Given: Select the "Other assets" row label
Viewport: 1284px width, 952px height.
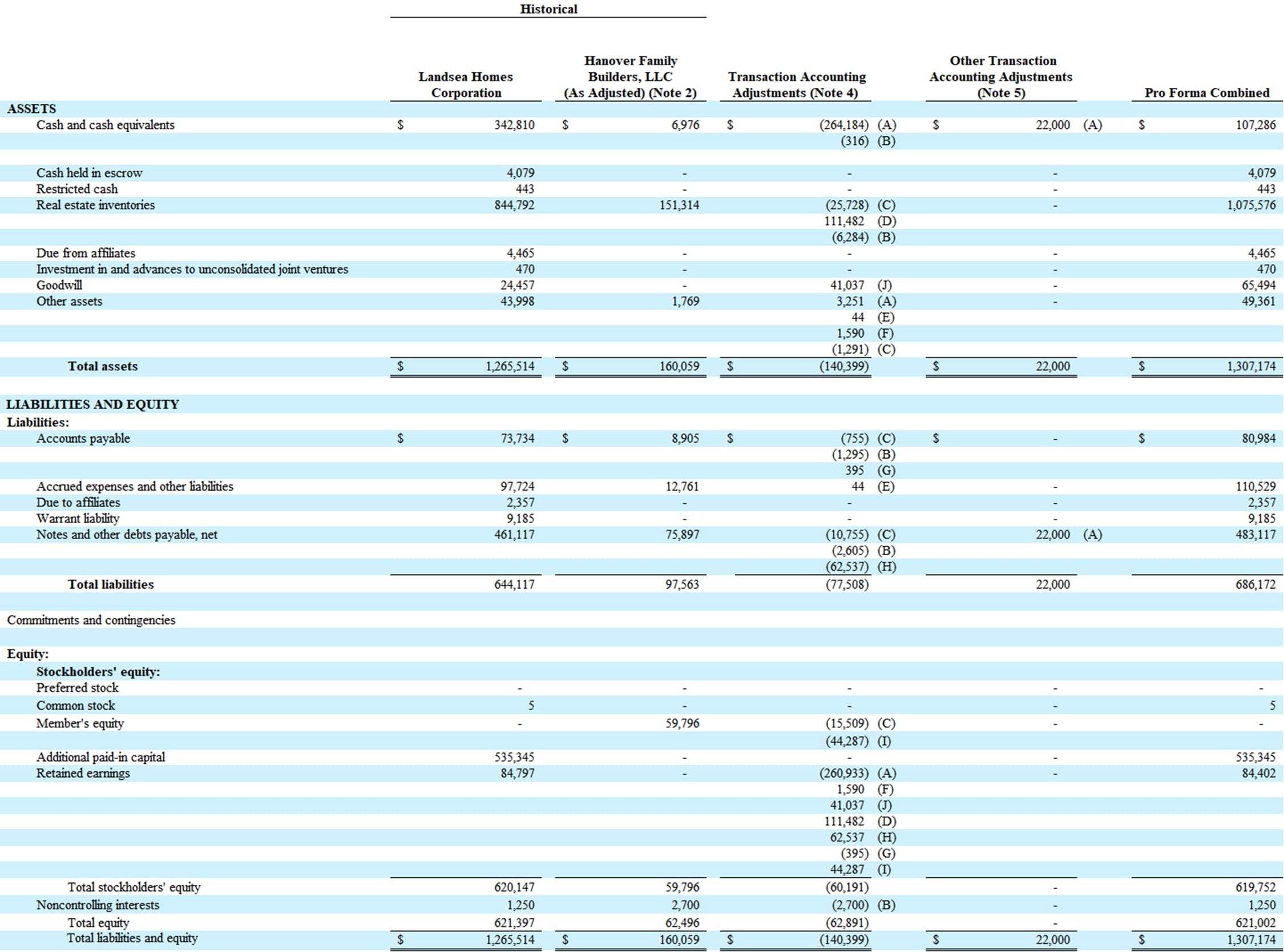Looking at the screenshot, I should coord(69,301).
